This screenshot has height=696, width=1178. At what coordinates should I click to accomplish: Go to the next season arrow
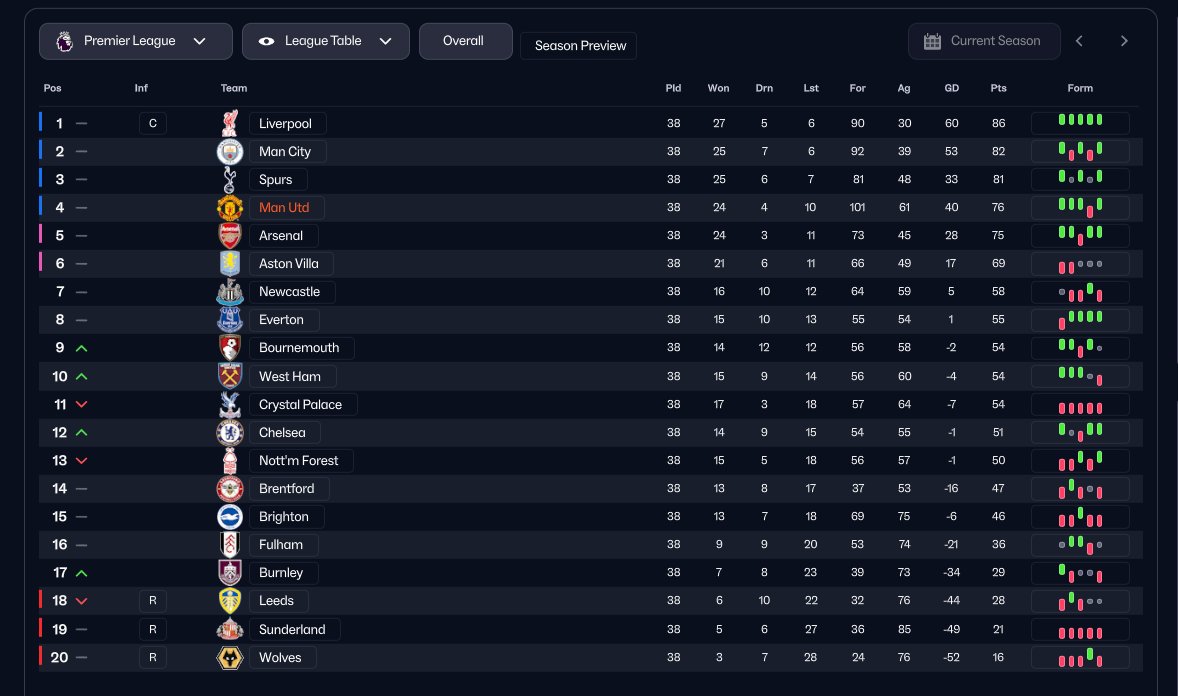(x=1124, y=41)
